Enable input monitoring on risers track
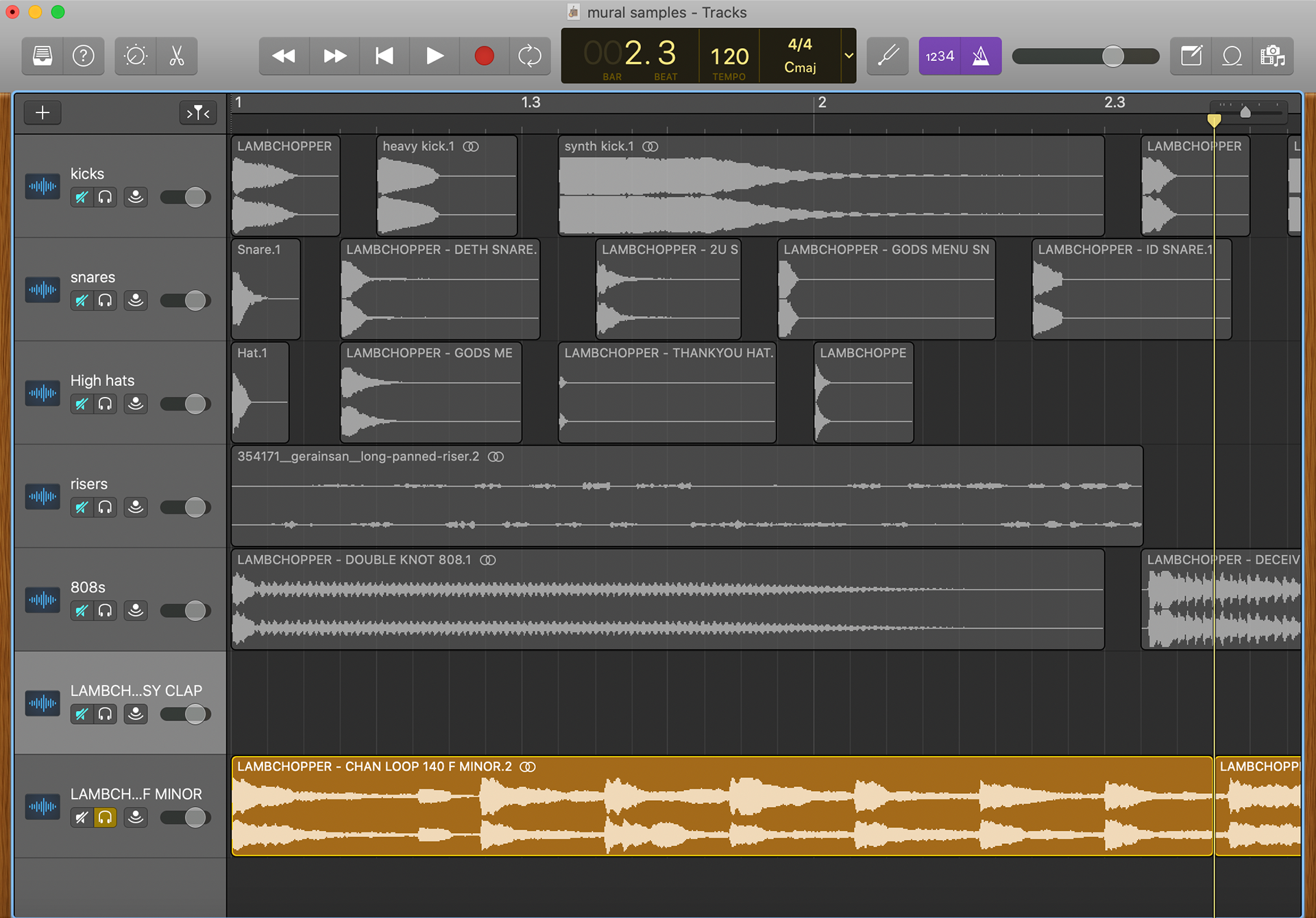Viewport: 1316px width, 918px height. (x=136, y=508)
